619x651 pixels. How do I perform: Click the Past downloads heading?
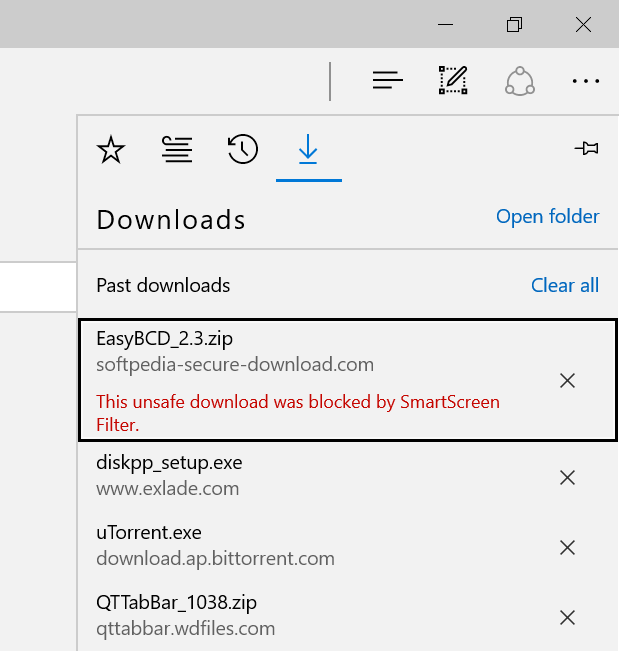pyautogui.click(x=163, y=286)
